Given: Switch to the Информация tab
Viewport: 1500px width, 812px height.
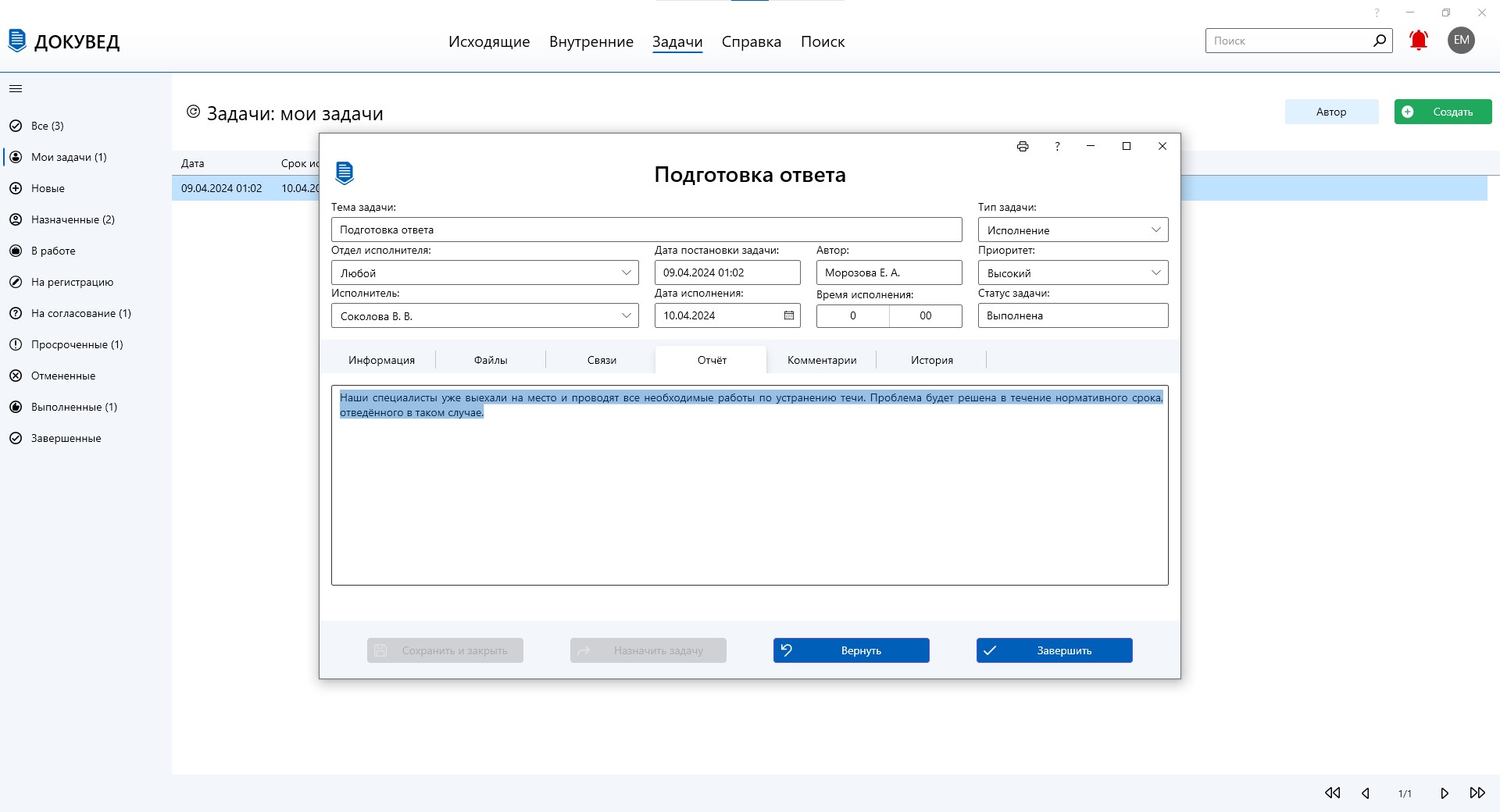Looking at the screenshot, I should click(x=381, y=360).
